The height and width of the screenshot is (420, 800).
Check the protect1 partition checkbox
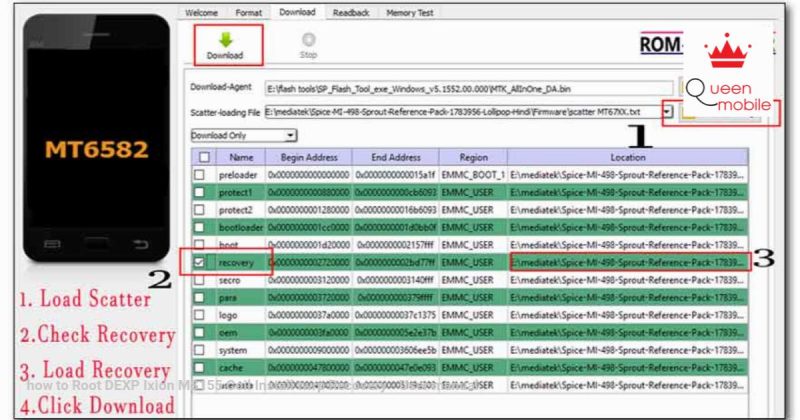(199, 192)
